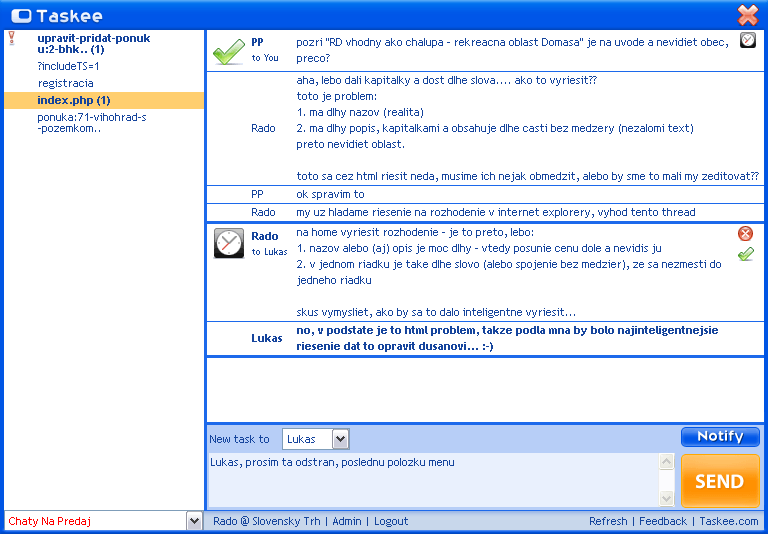Click the red cancel icon on Rado's task

745,233
